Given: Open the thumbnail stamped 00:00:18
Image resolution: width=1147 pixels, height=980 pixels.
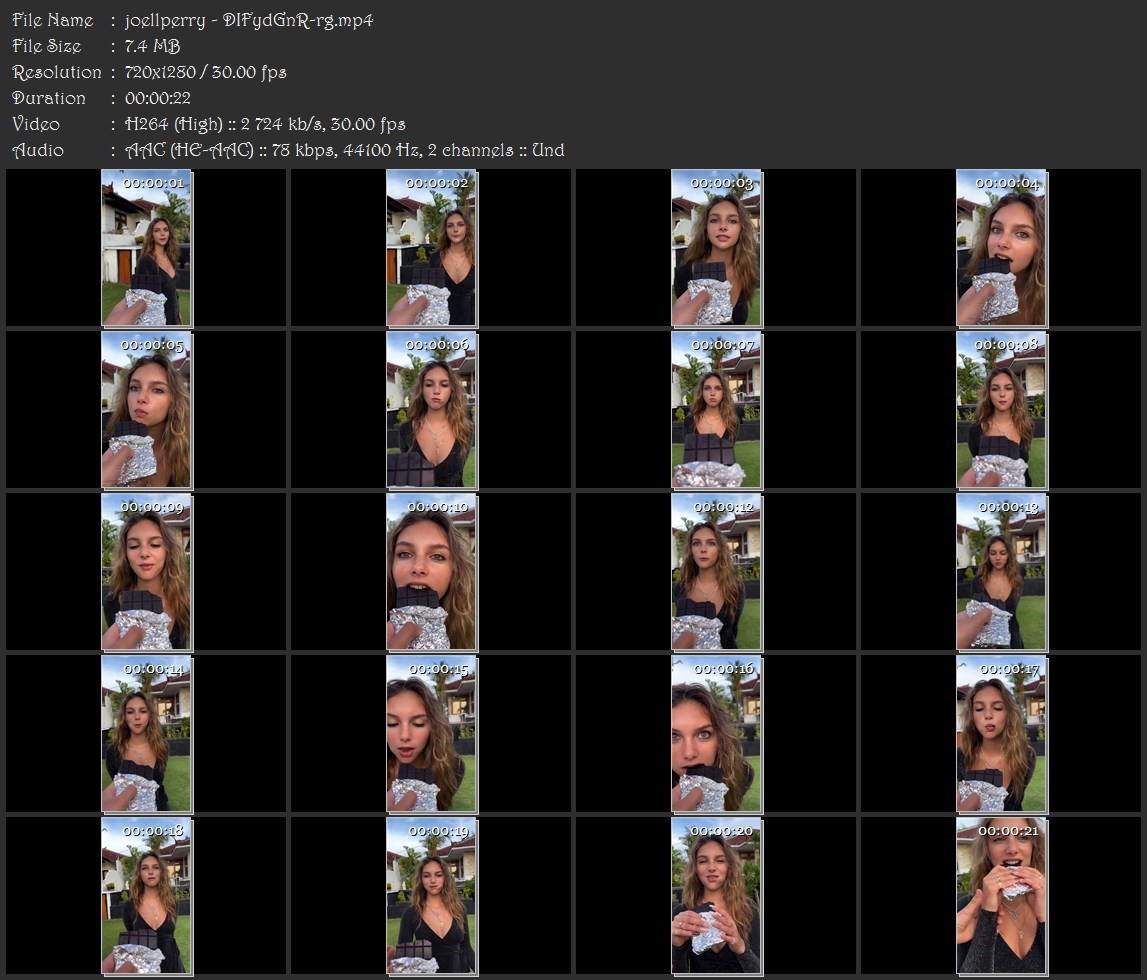Looking at the screenshot, I should point(146,897).
